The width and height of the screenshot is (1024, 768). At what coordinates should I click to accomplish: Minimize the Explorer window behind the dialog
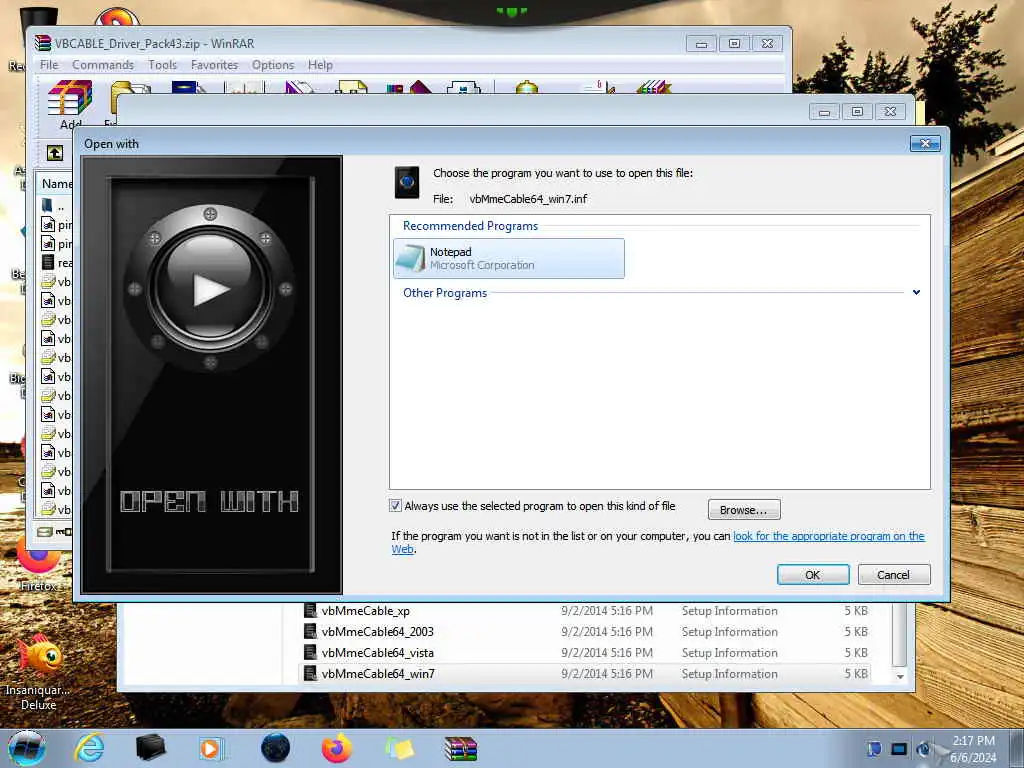coord(824,112)
